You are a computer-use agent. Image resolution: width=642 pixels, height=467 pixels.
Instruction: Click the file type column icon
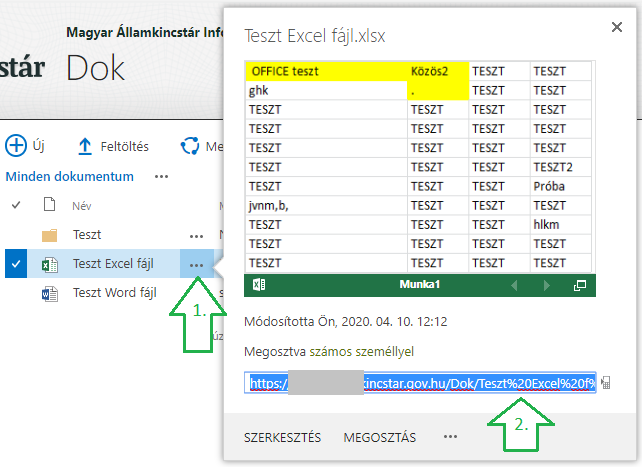pyautogui.click(x=50, y=204)
